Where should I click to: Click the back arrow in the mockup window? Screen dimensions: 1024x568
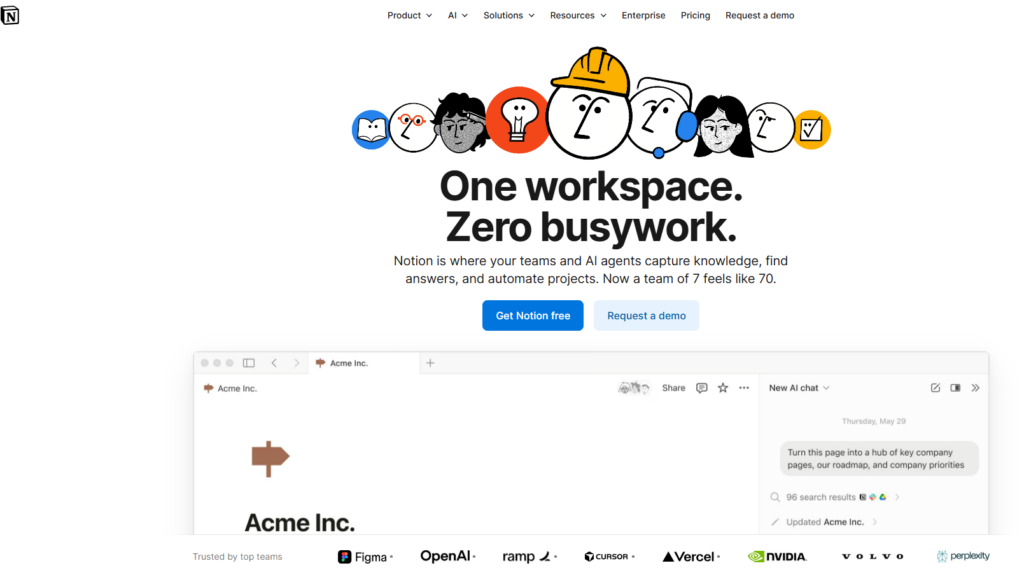pos(274,363)
